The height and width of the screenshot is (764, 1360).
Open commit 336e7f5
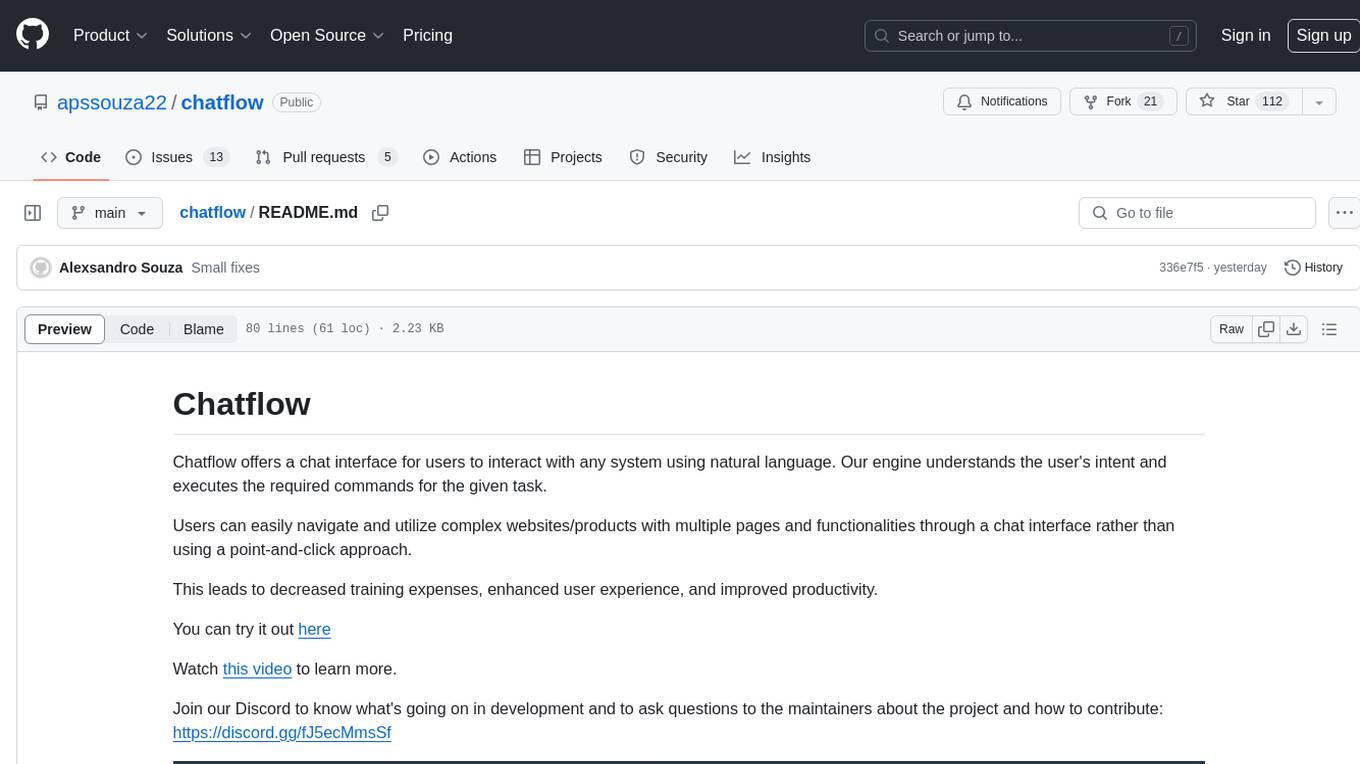pos(1181,267)
